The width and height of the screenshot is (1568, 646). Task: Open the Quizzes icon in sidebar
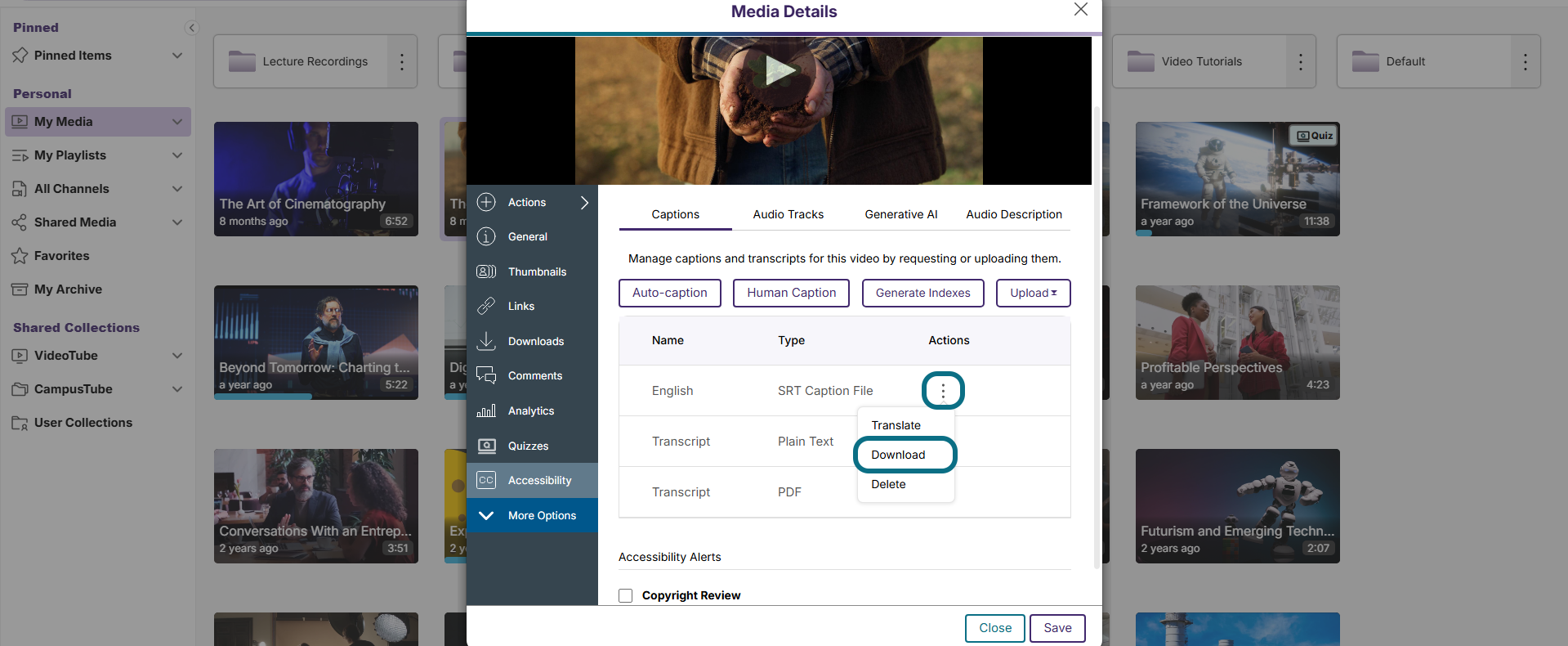tap(486, 446)
